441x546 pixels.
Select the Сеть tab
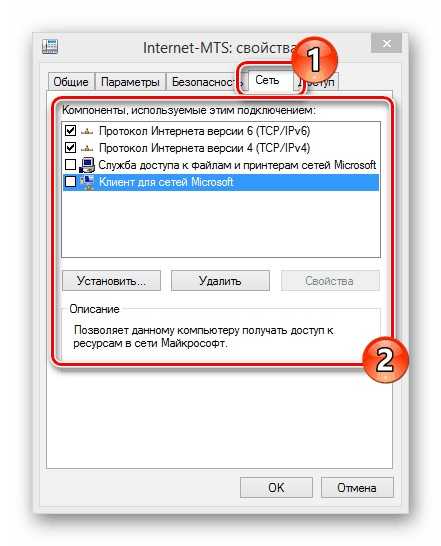click(268, 80)
